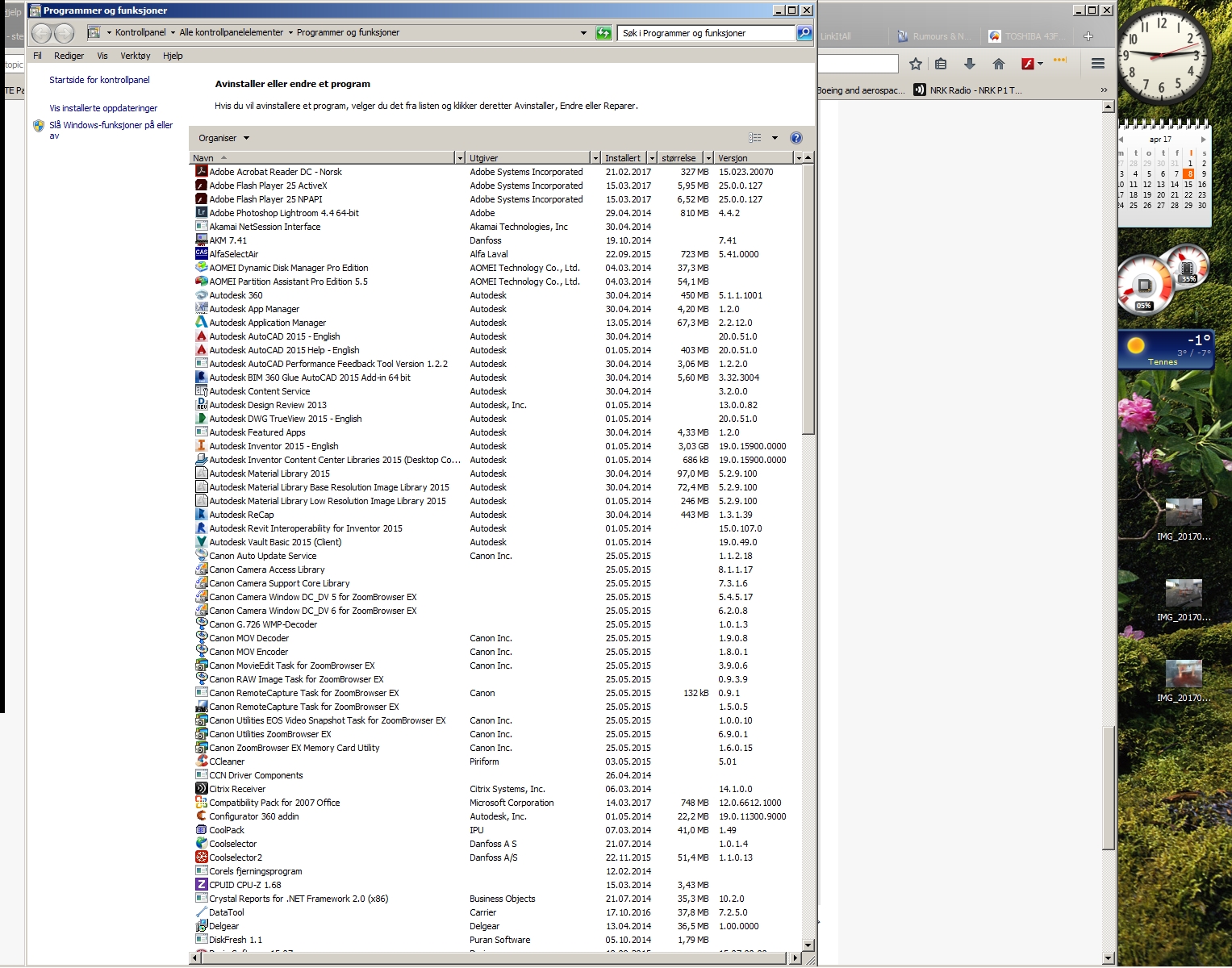Open the størrelse column filter dropdown
This screenshot has width=1232, height=968.
pyautogui.click(x=708, y=158)
